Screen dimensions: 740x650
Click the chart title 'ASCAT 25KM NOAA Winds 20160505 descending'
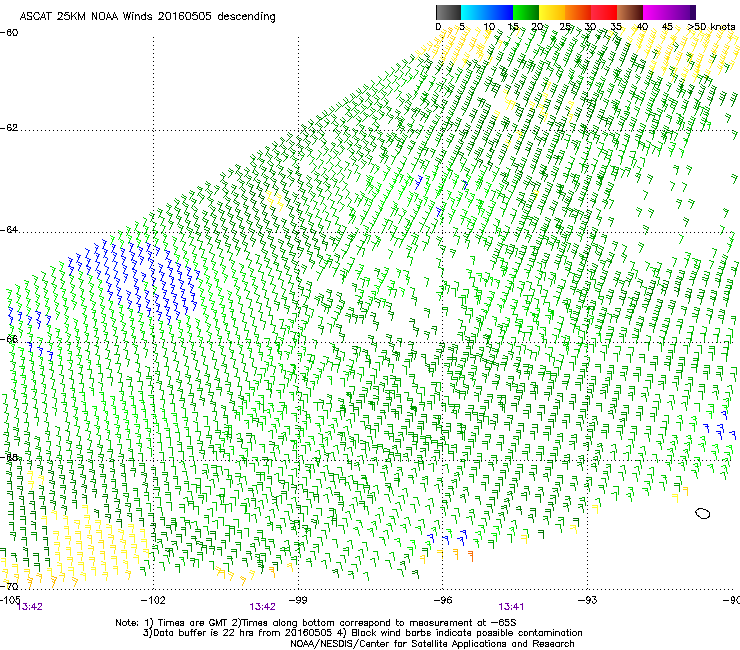click(148, 17)
